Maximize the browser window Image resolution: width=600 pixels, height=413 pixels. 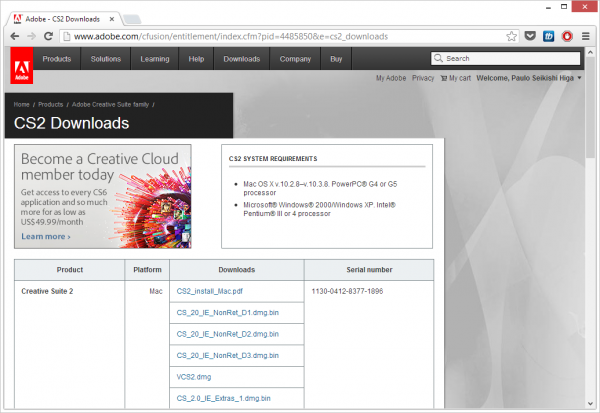pos(564,7)
